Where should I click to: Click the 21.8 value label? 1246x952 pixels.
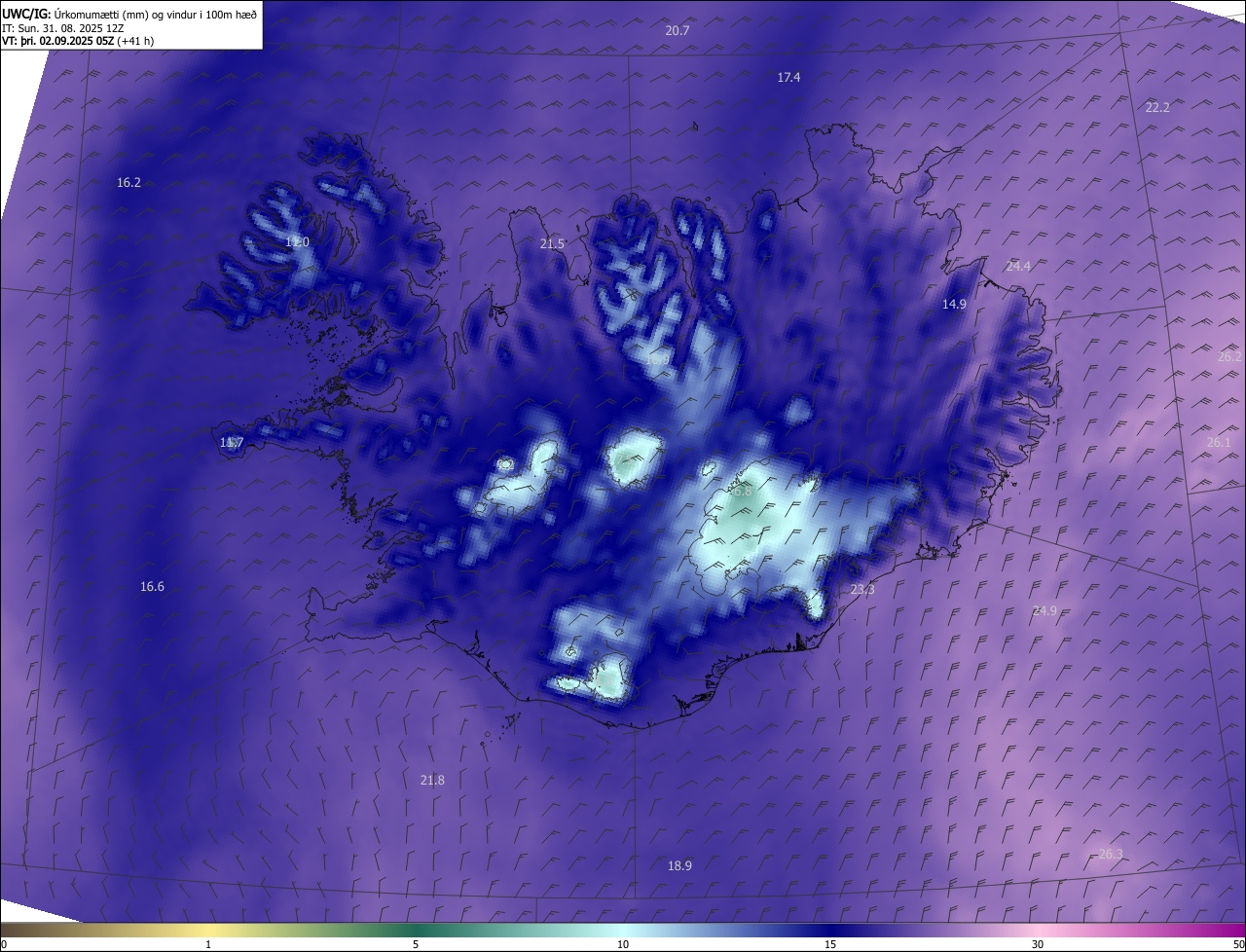(432, 780)
